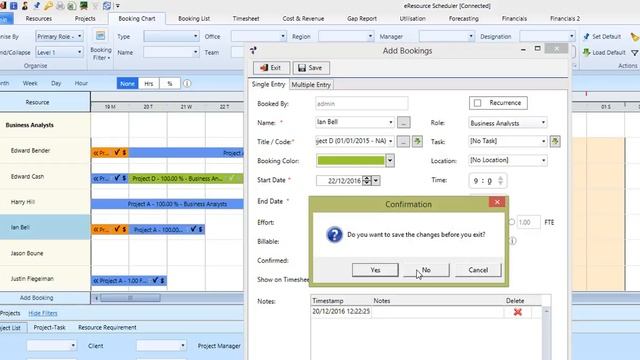Select the FTE radio button

coord(511,222)
